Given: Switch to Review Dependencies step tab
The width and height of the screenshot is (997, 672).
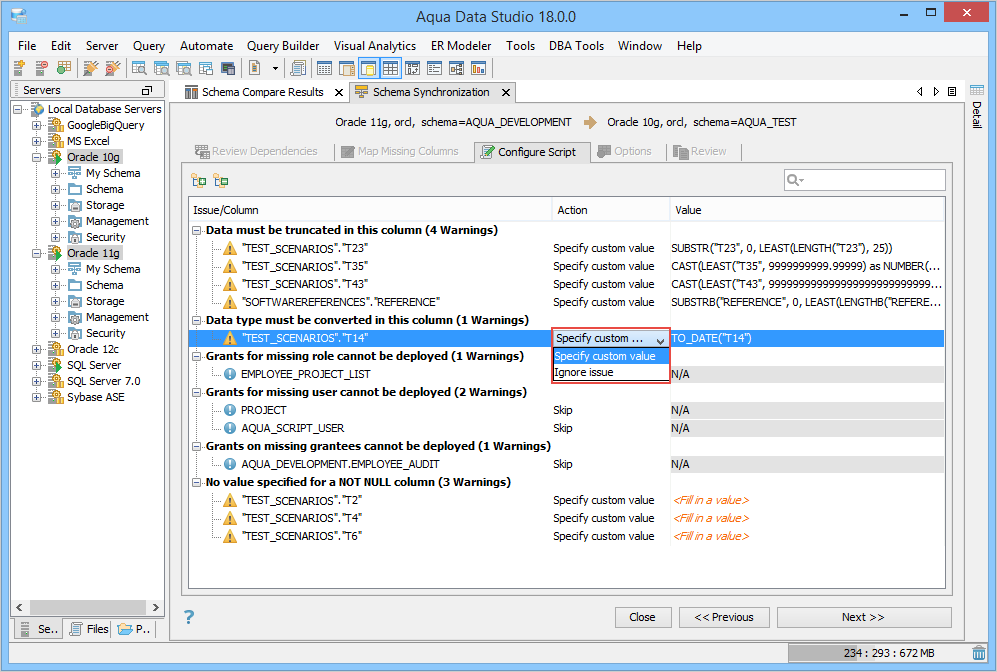Looking at the screenshot, I should (256, 151).
